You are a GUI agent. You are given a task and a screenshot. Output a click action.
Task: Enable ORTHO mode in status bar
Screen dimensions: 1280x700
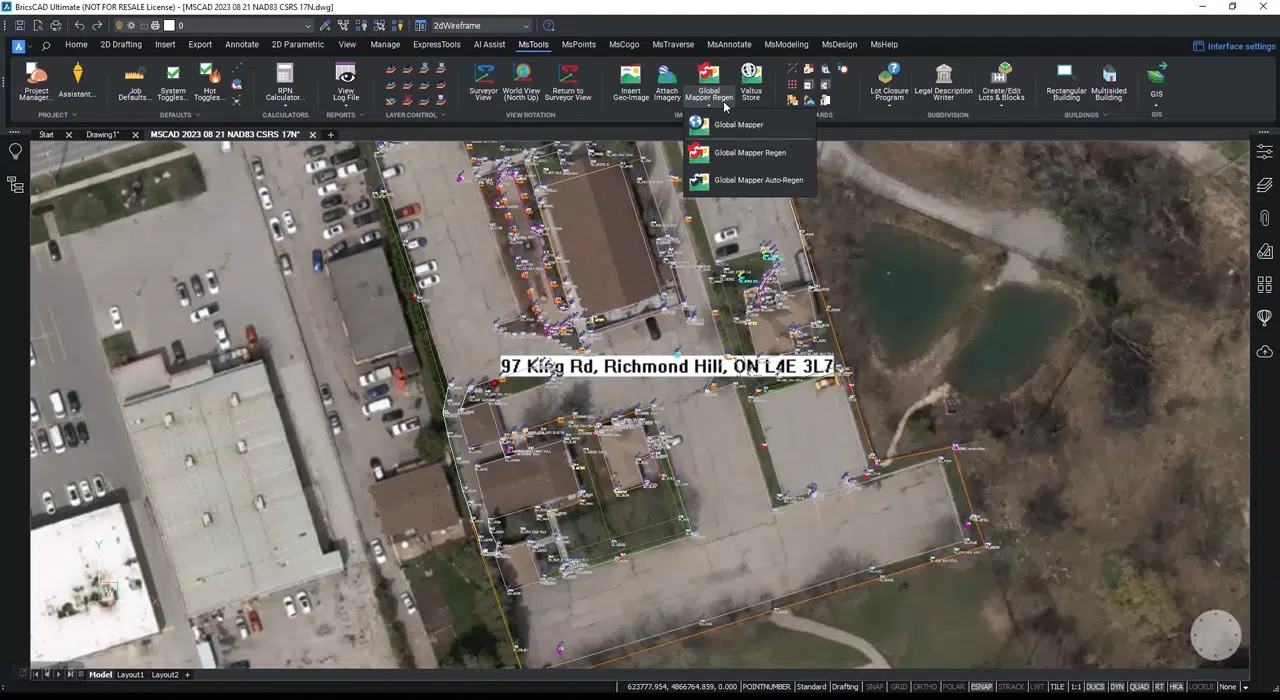point(925,687)
